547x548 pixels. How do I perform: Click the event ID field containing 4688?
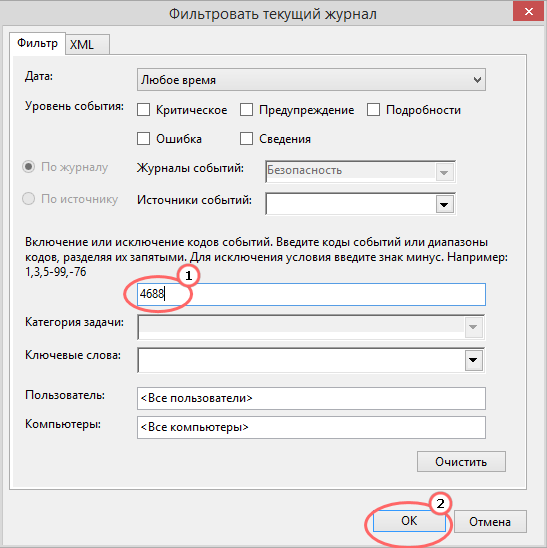[311, 294]
